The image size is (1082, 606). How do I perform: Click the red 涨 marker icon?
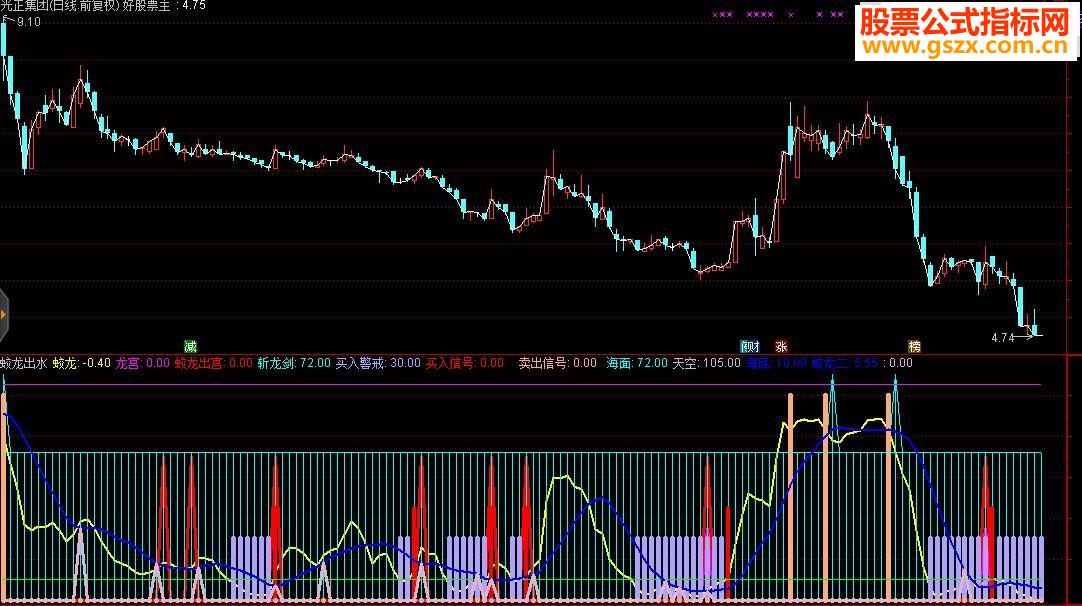click(x=781, y=346)
